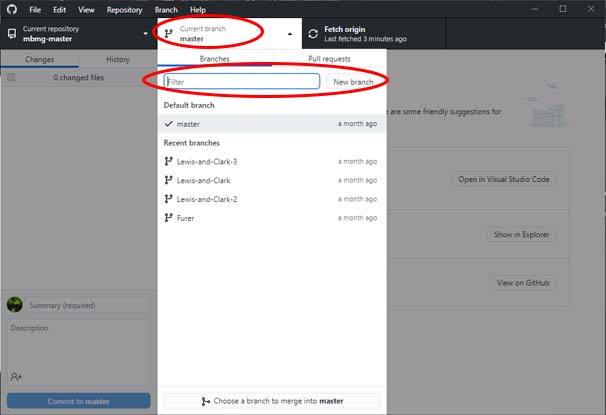Click the fetch origin refresh icon
606x415 pixels.
312,34
